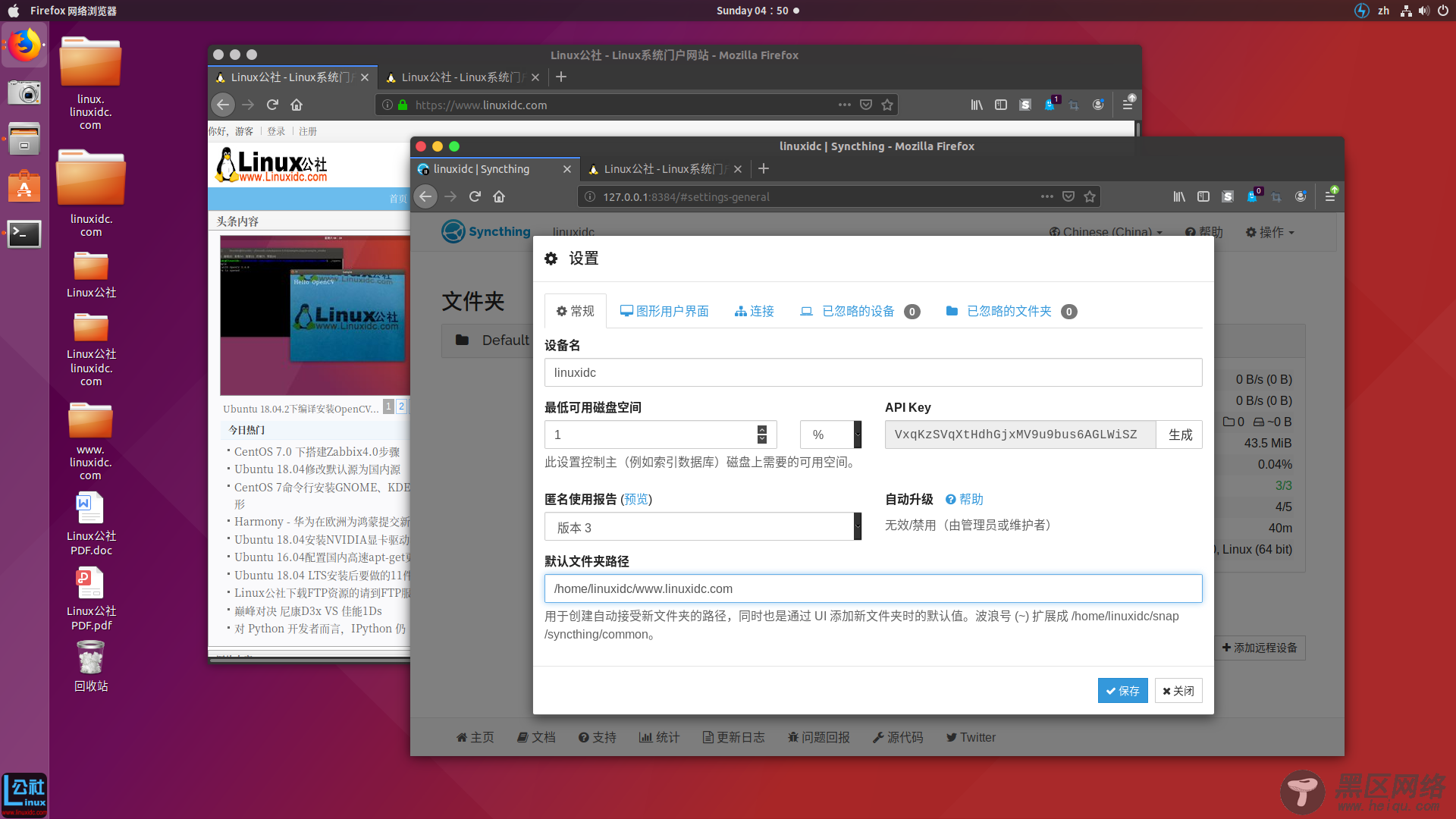The width and height of the screenshot is (1456, 819).
Task: Open the Library icon in Syncthing window toolbar
Action: point(1179,196)
